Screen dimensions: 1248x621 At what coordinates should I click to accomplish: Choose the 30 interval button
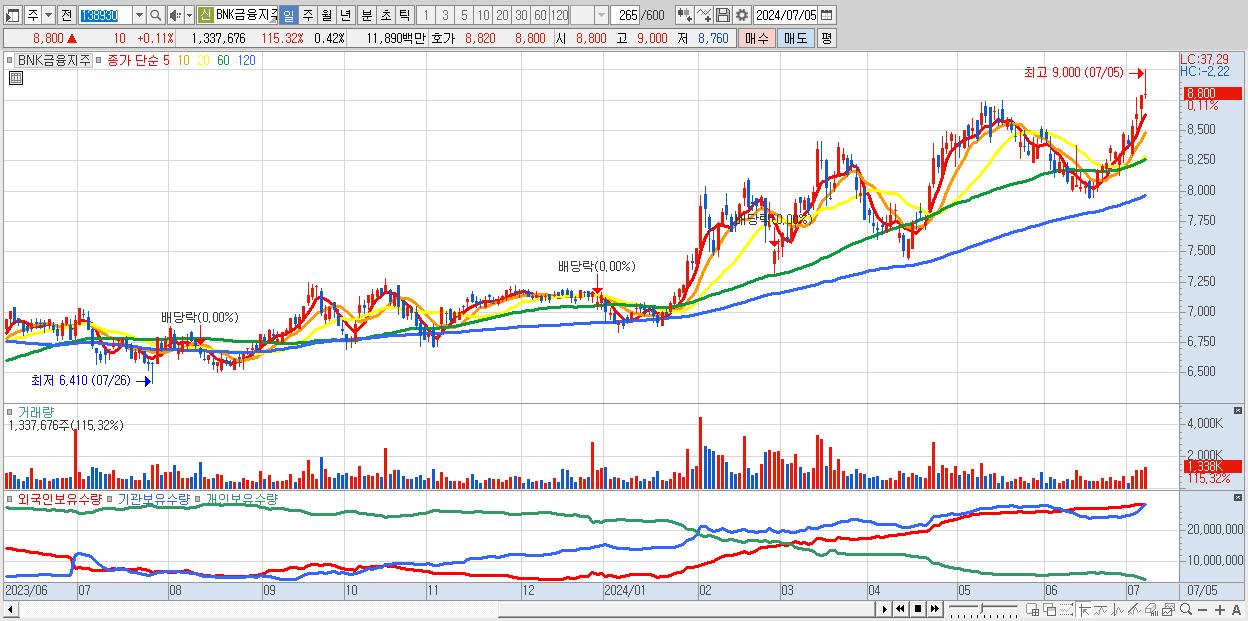coord(521,15)
